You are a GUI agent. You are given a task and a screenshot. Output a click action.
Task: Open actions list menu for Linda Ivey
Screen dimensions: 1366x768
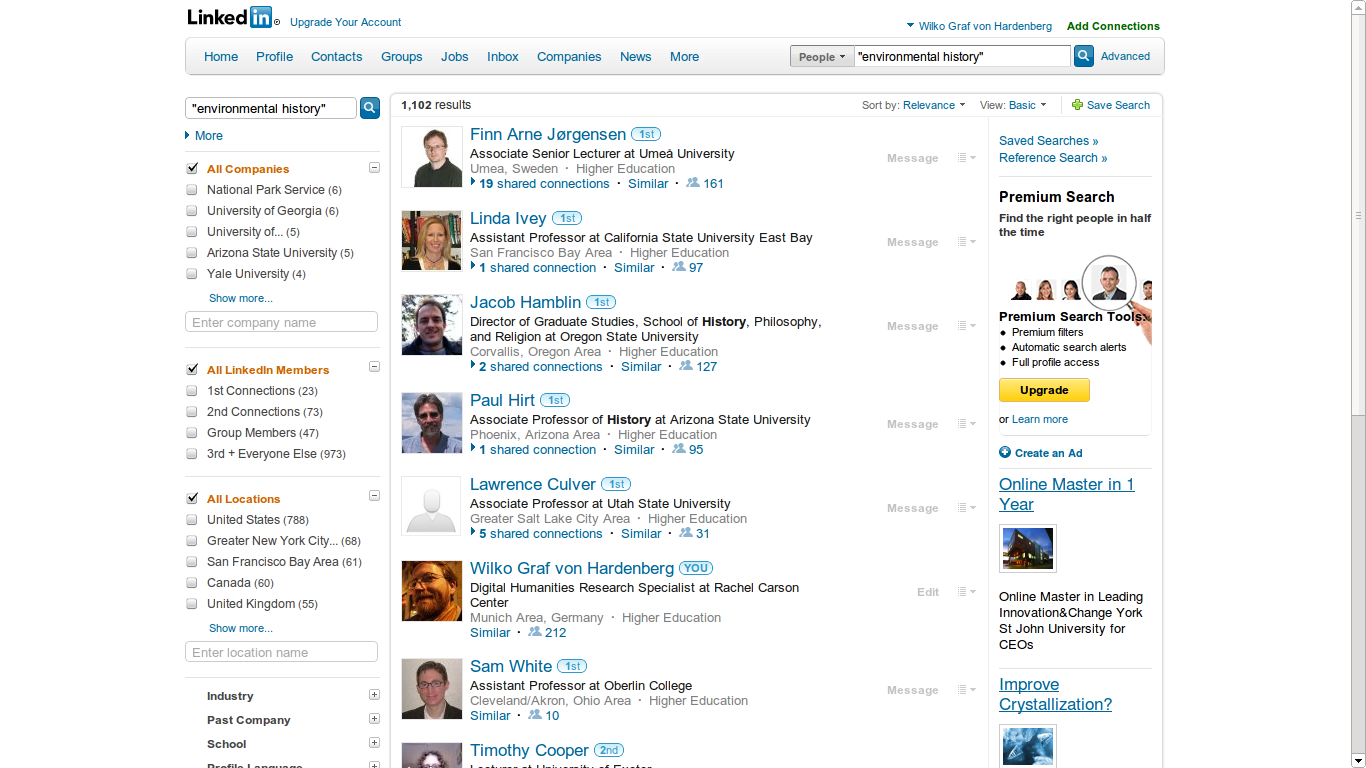[x=966, y=242]
